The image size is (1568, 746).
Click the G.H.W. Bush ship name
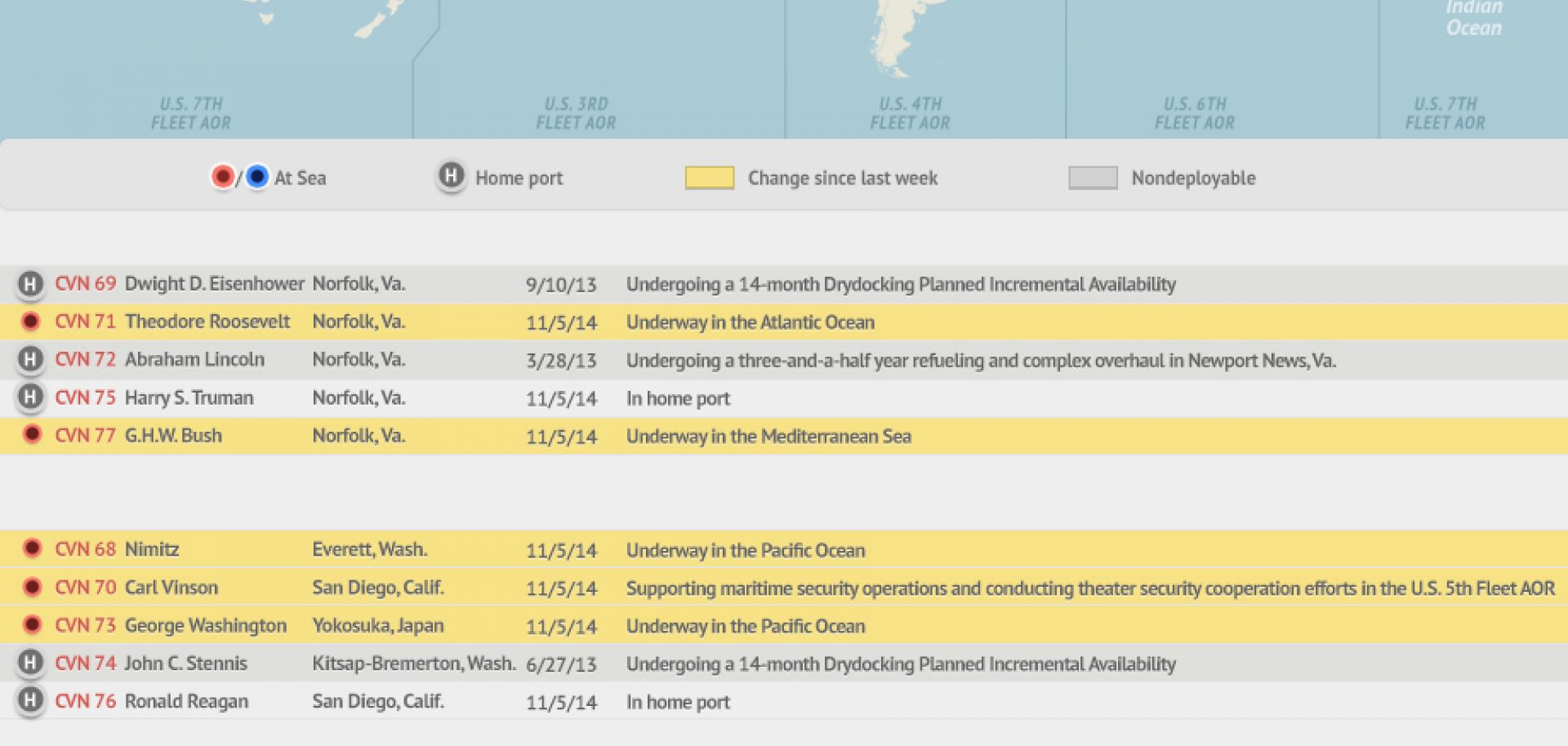point(173,436)
